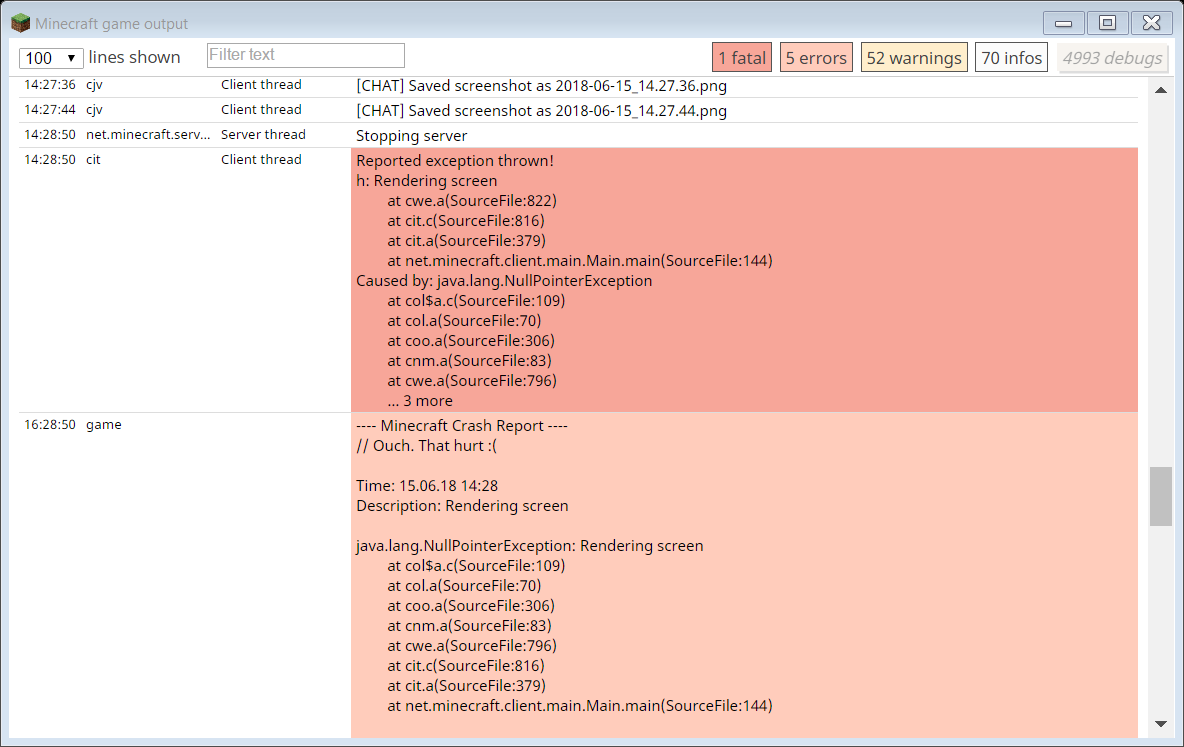Click java.lang.NullPointerException: Rendering screen line
The image size is (1184, 747).
tap(529, 545)
